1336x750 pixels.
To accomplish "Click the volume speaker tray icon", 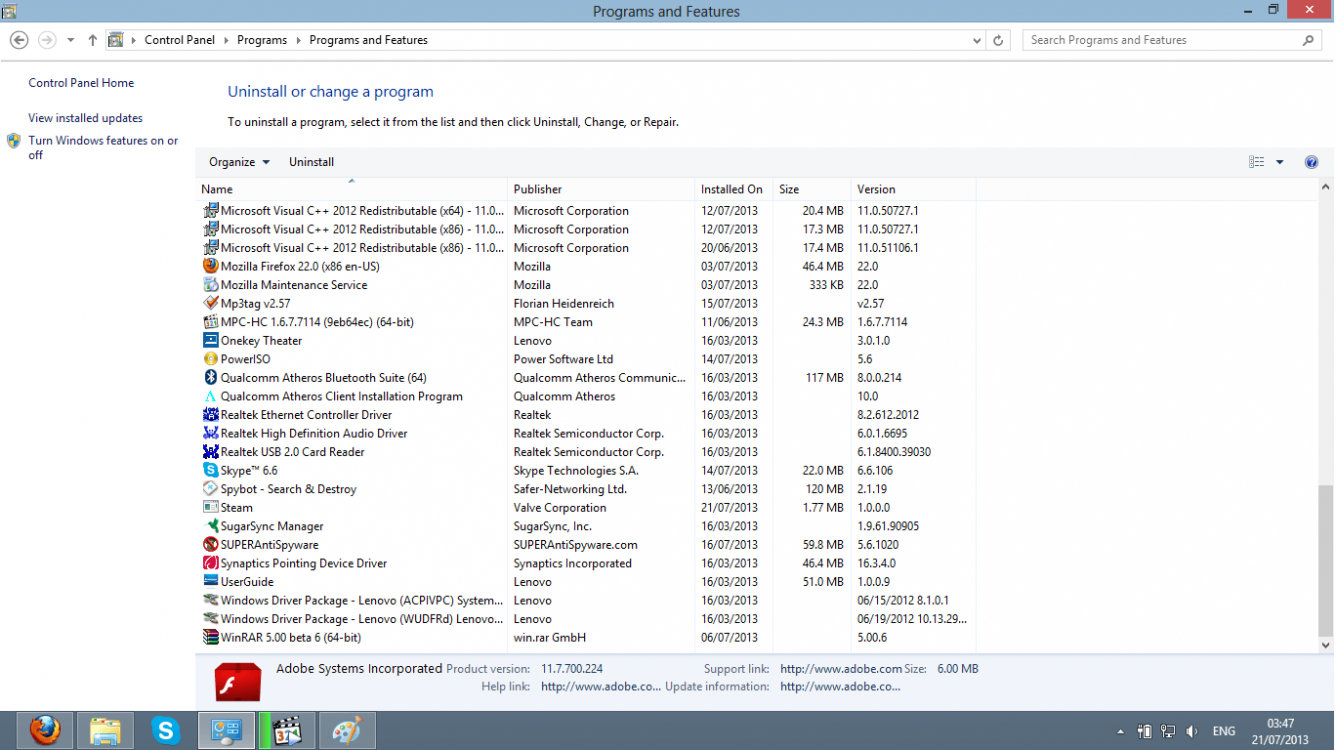I will click(x=1192, y=732).
